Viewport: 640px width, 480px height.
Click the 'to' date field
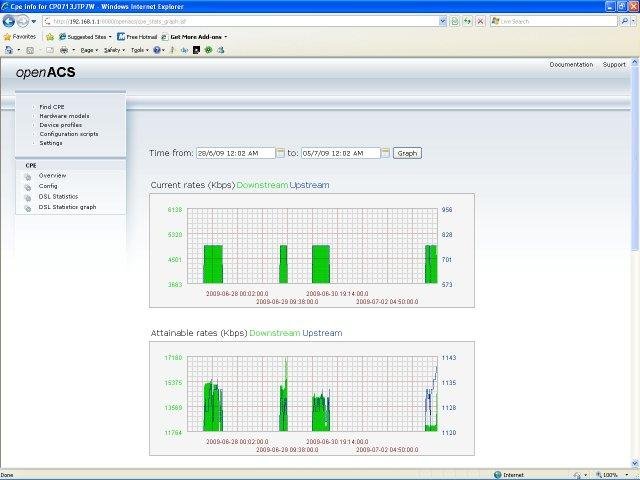(340, 153)
